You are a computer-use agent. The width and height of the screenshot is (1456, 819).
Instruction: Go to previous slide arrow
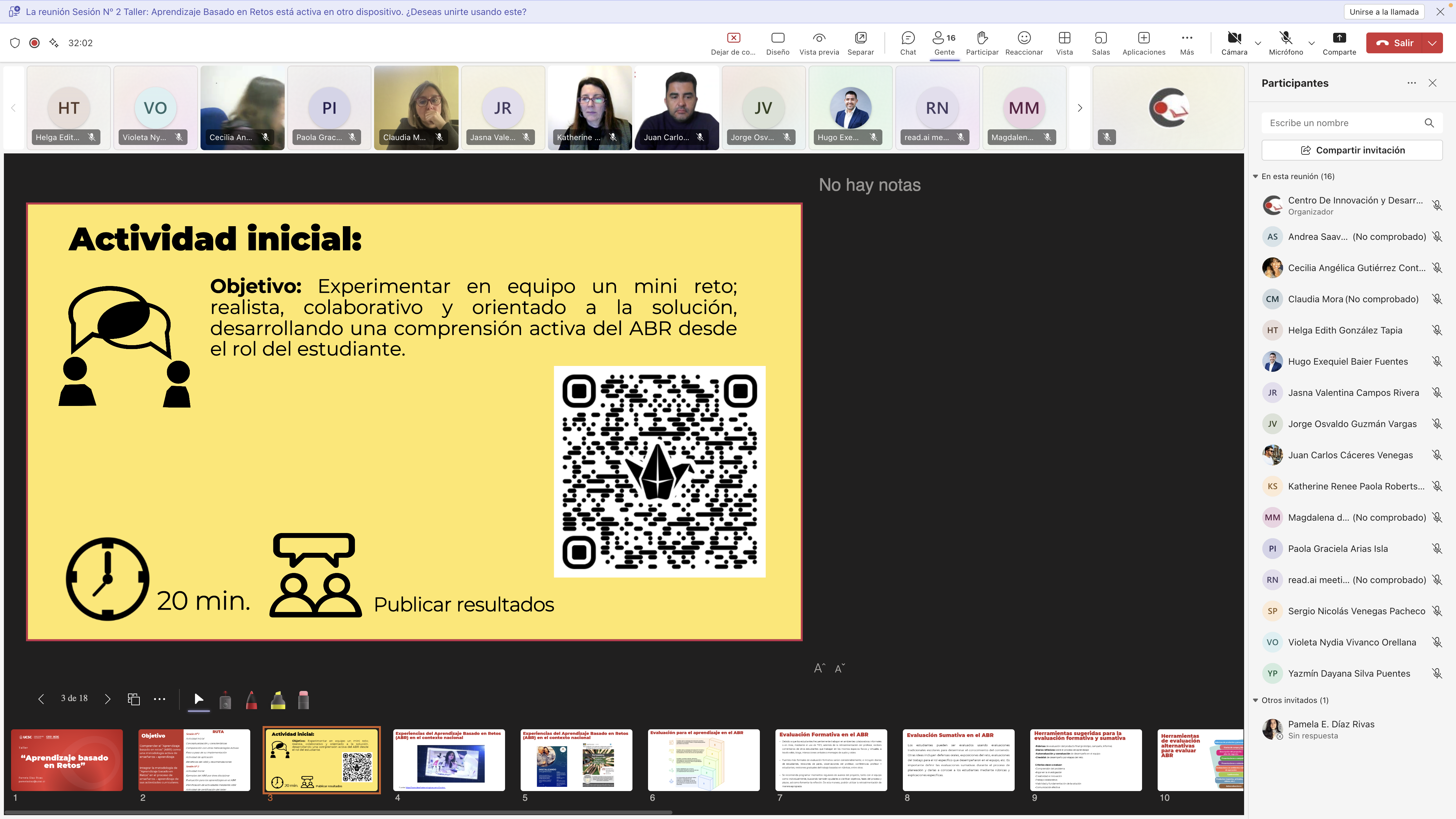point(41,699)
